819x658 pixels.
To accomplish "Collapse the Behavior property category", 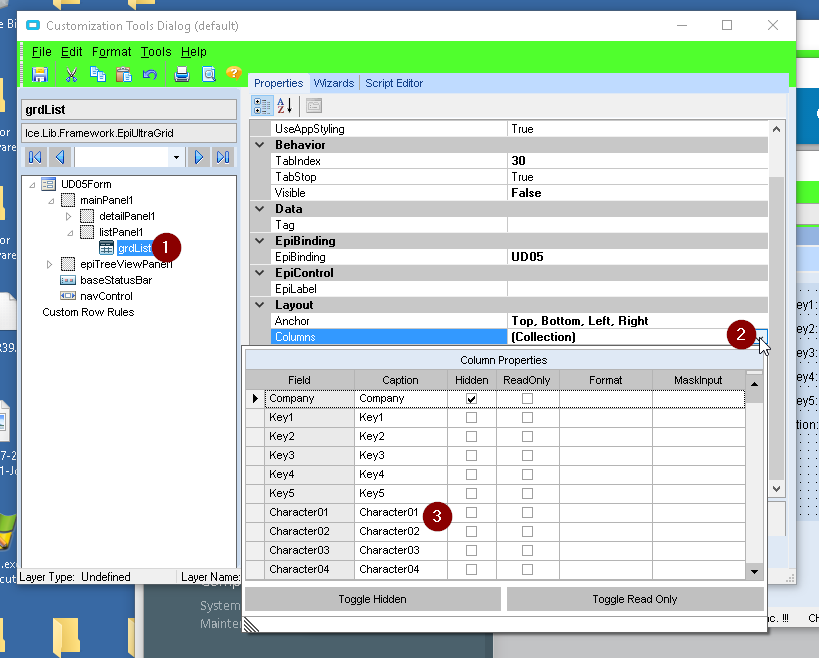I will (260, 145).
